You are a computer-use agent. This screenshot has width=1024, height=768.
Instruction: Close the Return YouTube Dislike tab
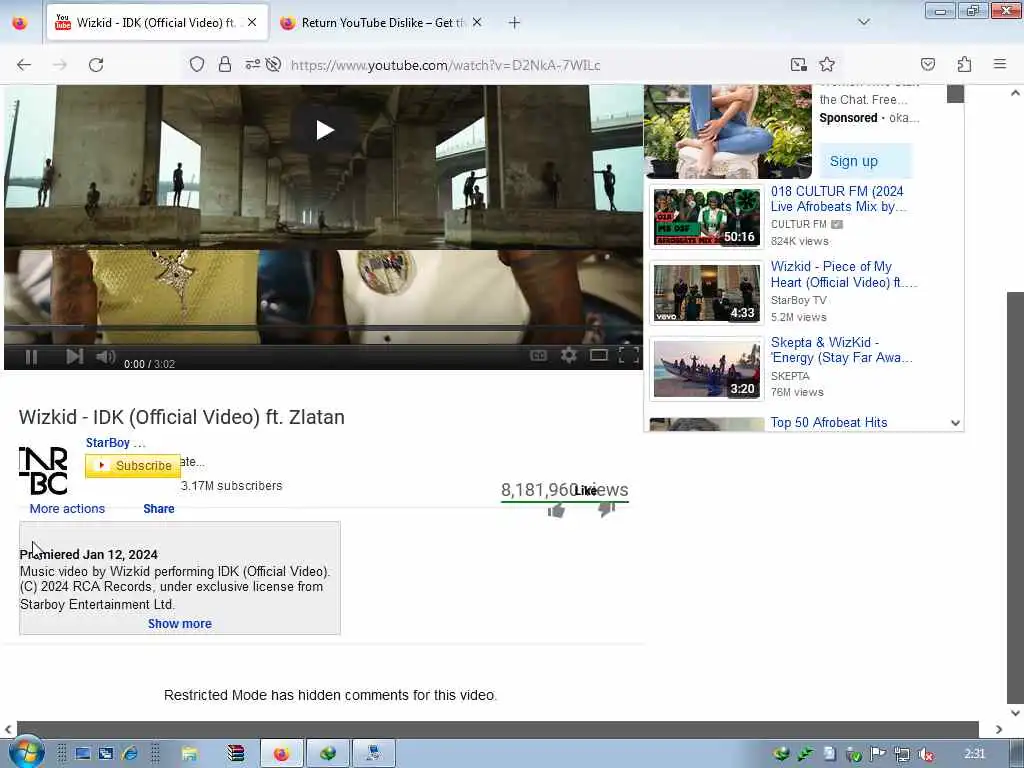click(477, 22)
